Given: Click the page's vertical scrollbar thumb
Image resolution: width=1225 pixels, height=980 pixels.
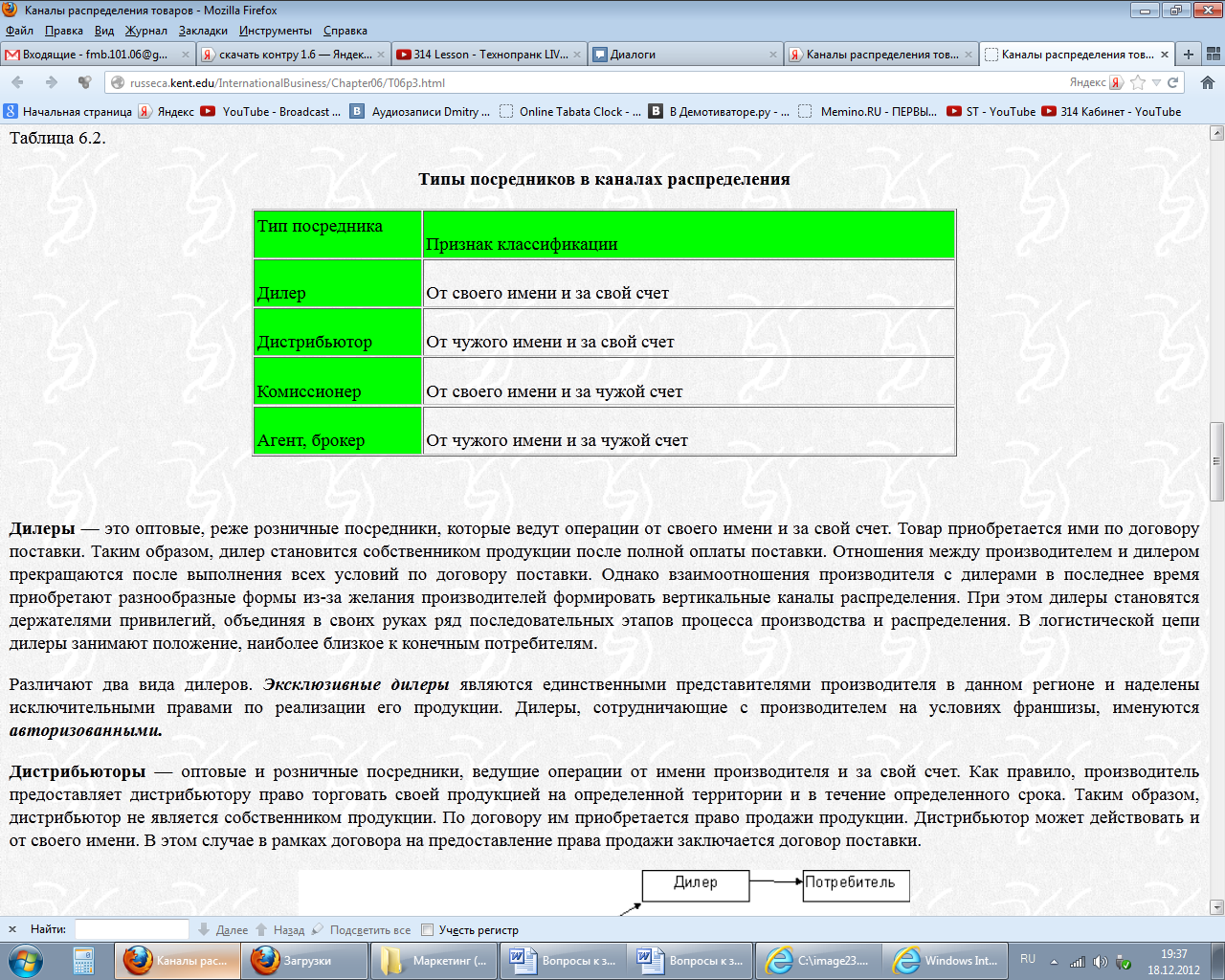Looking at the screenshot, I should [1216, 461].
